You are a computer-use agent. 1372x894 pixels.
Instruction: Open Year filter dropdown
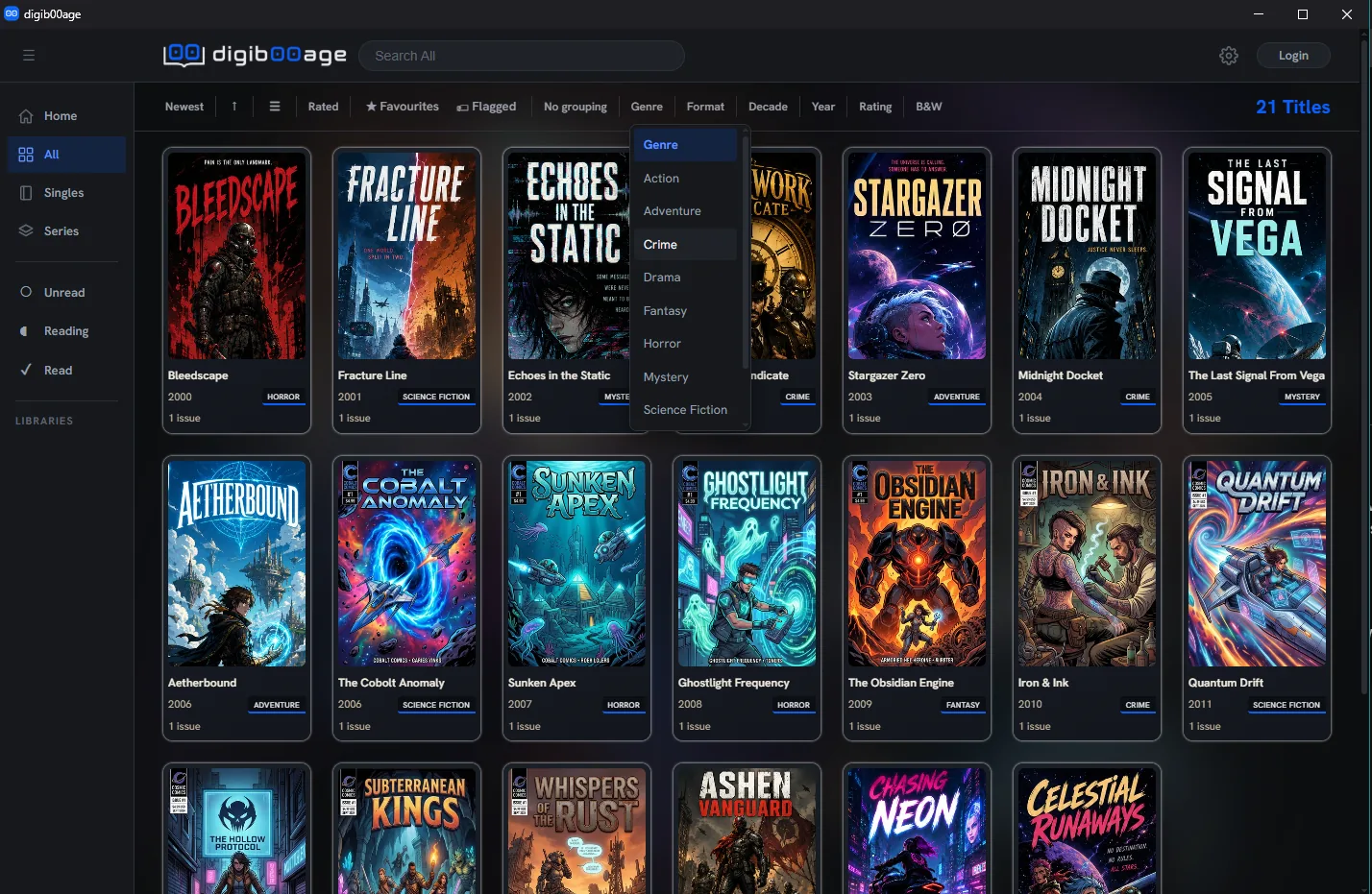(823, 107)
